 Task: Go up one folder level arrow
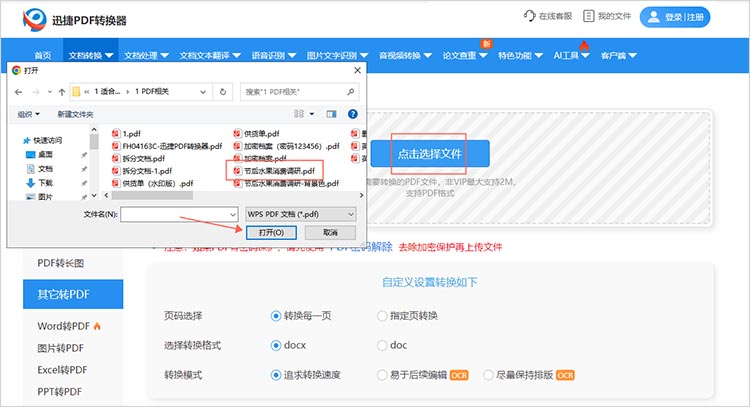62,92
